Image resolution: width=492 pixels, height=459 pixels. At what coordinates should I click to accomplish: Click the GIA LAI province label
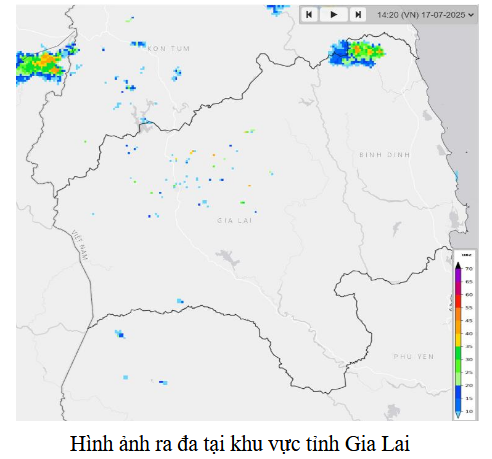(234, 220)
